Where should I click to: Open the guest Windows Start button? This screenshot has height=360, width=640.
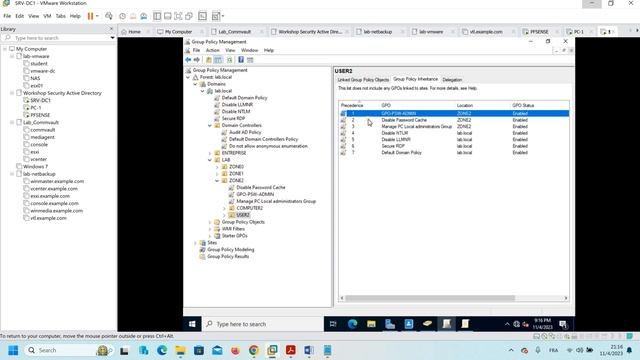tap(192, 324)
